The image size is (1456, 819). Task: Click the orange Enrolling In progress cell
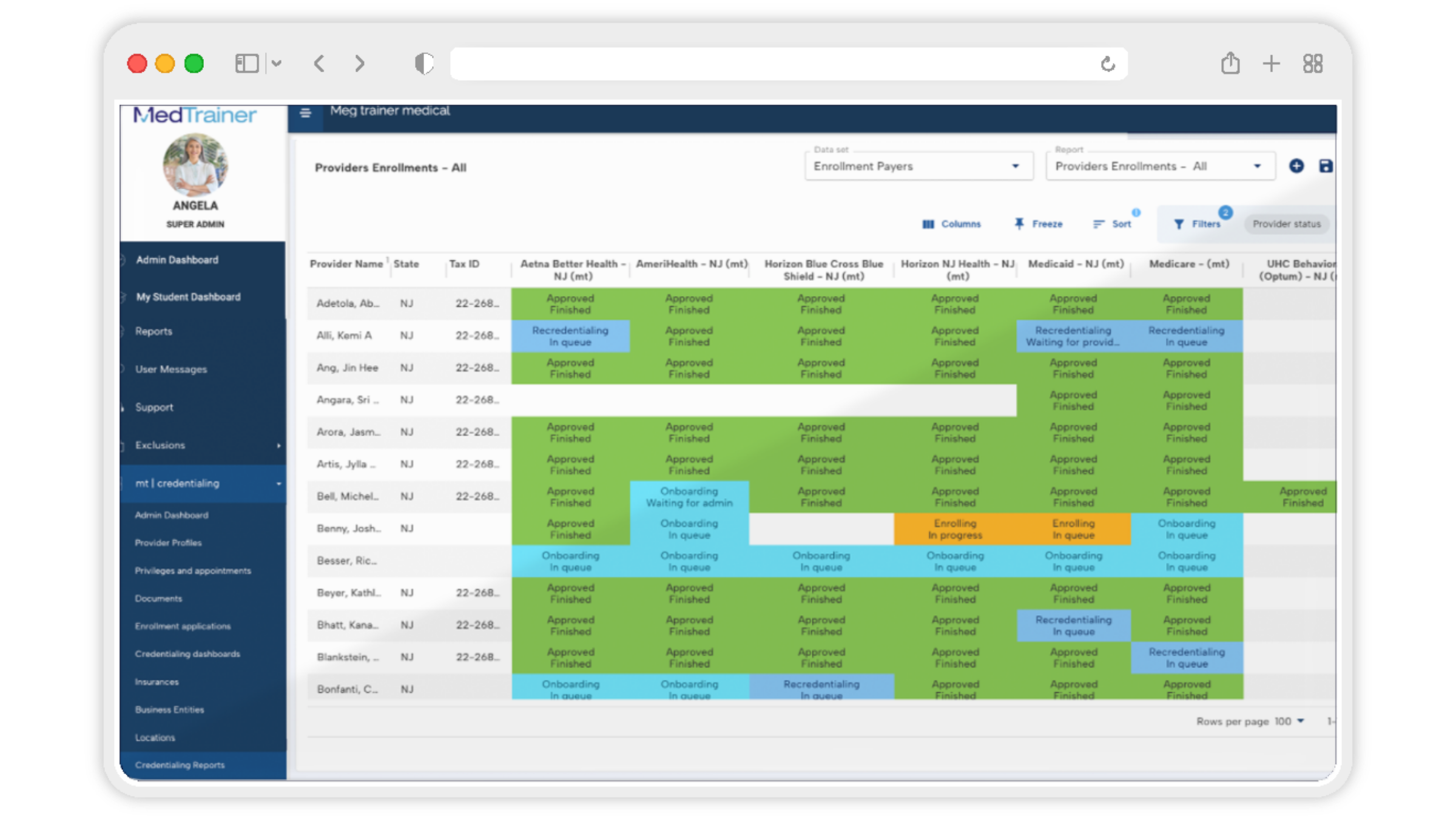tap(954, 529)
